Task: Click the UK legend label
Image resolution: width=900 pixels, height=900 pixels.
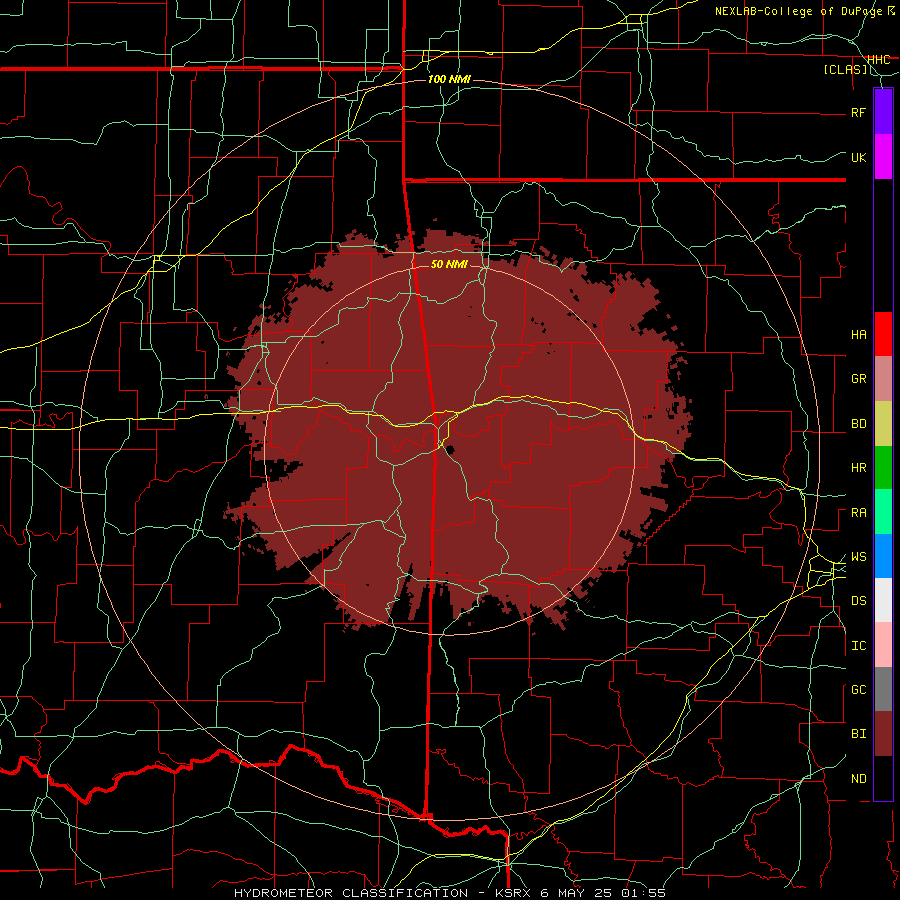Action: tap(858, 157)
